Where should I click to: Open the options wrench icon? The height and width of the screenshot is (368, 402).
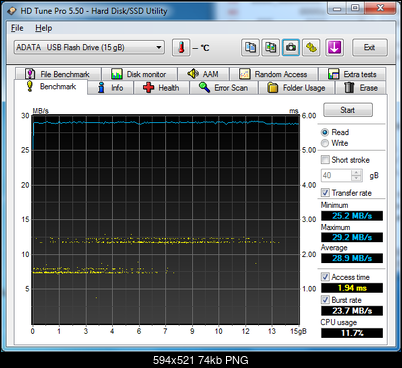pos(311,47)
